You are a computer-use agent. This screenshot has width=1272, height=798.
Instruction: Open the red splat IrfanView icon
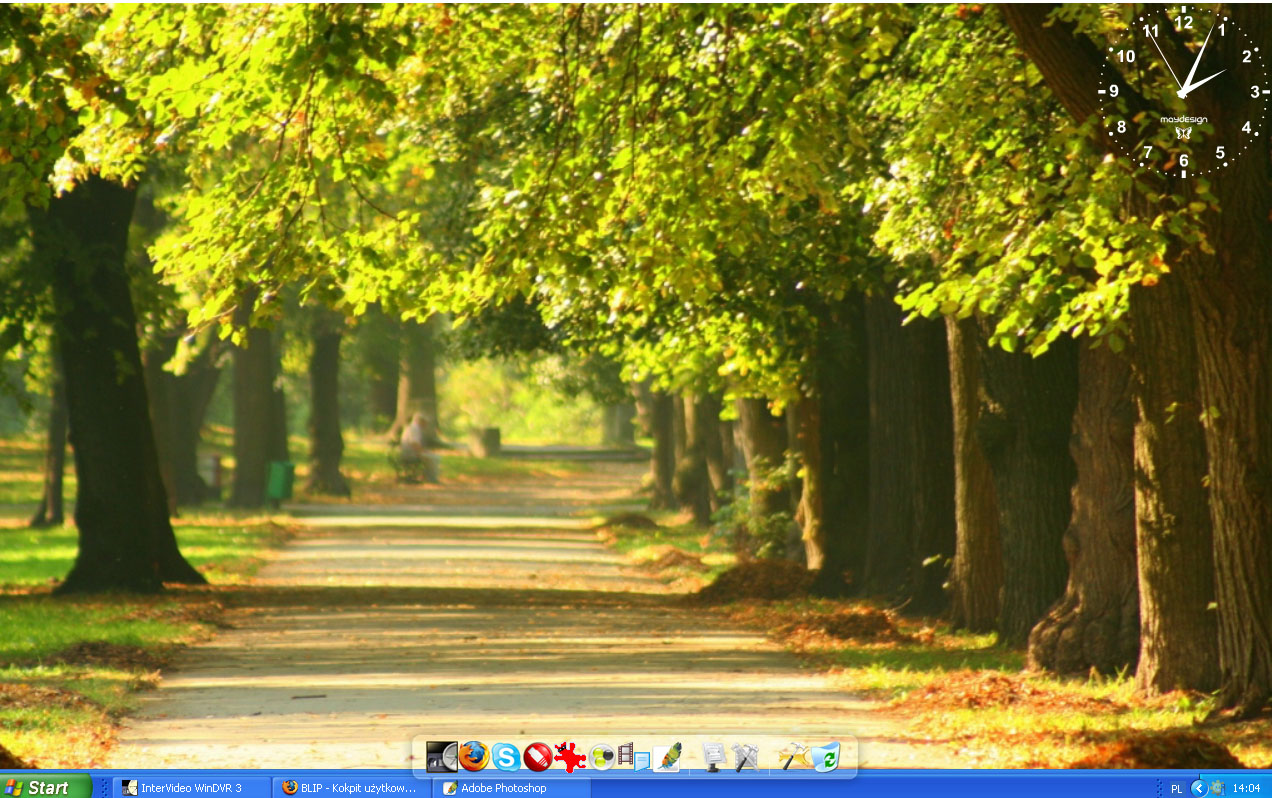point(570,757)
